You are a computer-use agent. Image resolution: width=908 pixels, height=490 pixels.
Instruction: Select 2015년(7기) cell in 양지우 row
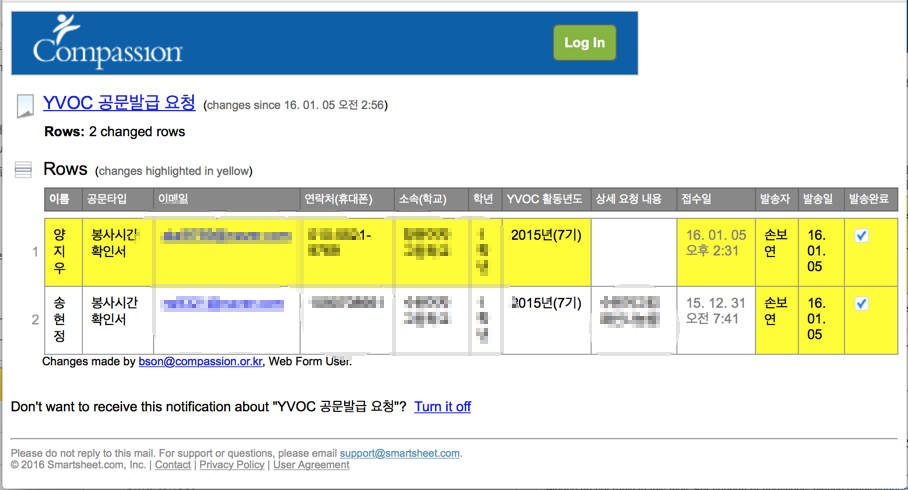pos(547,252)
